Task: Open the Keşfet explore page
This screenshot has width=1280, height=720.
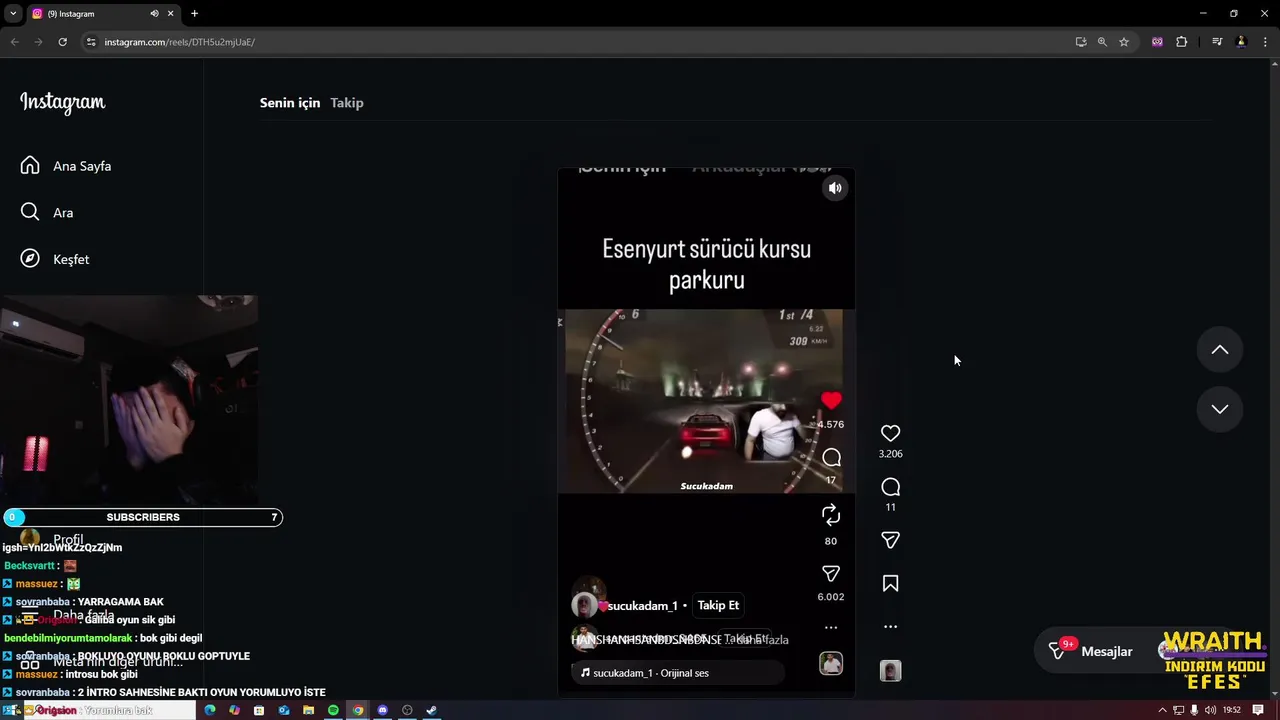Action: (x=55, y=259)
